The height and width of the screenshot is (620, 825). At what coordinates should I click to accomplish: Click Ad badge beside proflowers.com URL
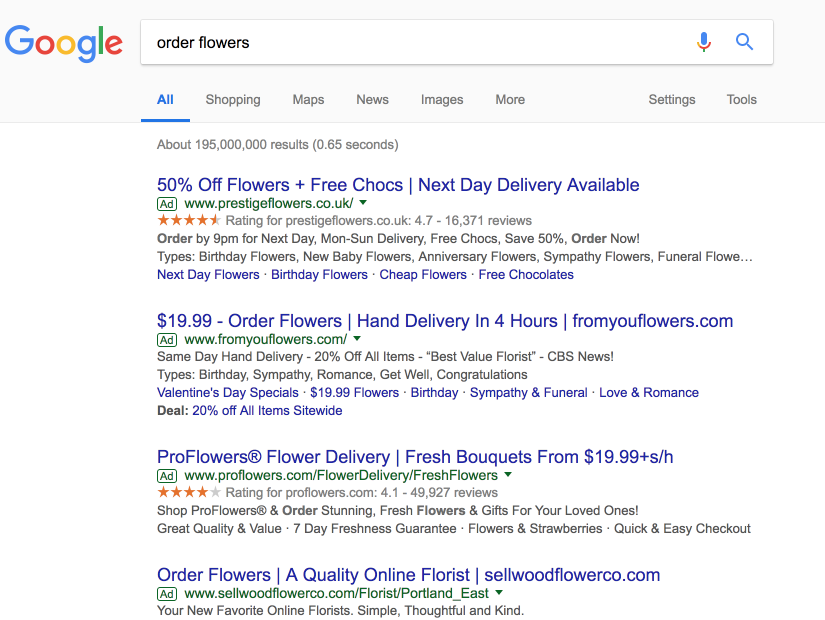click(x=167, y=476)
